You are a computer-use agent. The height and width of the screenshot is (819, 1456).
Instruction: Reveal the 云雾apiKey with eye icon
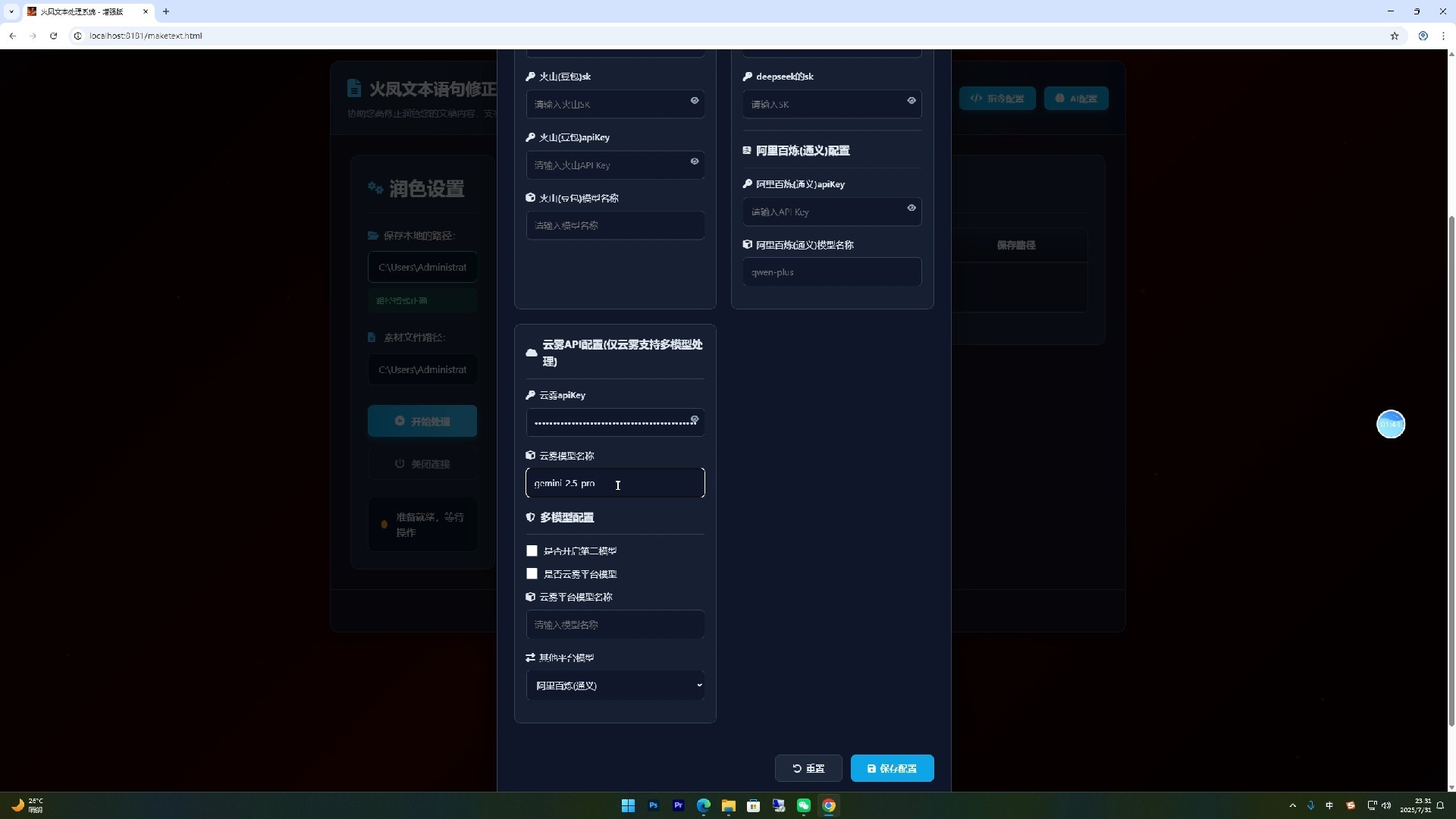(x=694, y=419)
